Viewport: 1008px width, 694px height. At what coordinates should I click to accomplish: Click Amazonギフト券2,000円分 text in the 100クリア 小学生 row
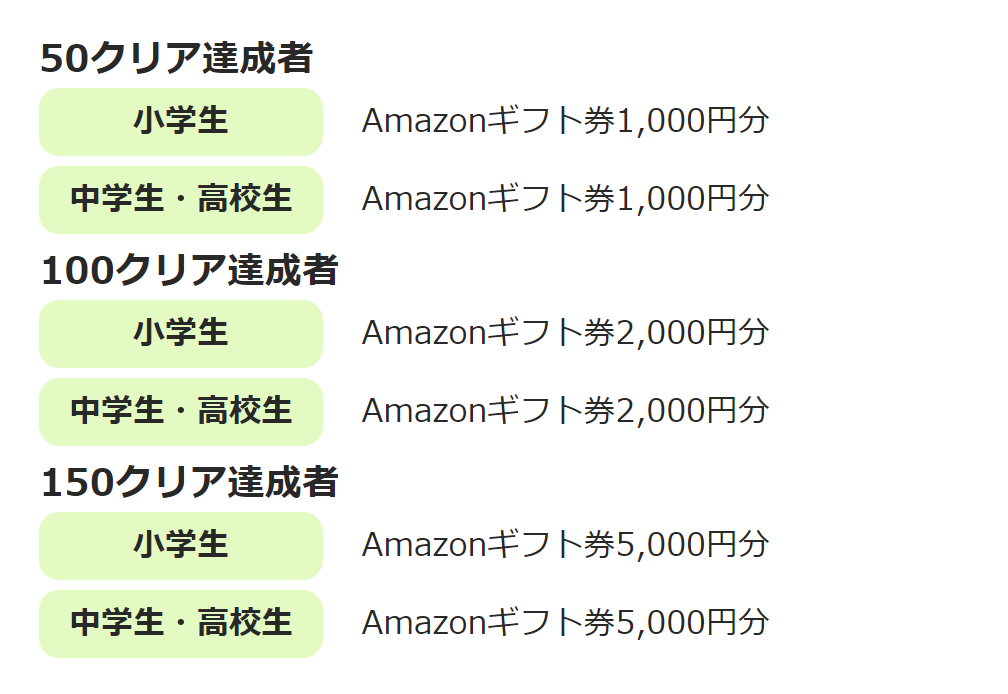point(565,333)
